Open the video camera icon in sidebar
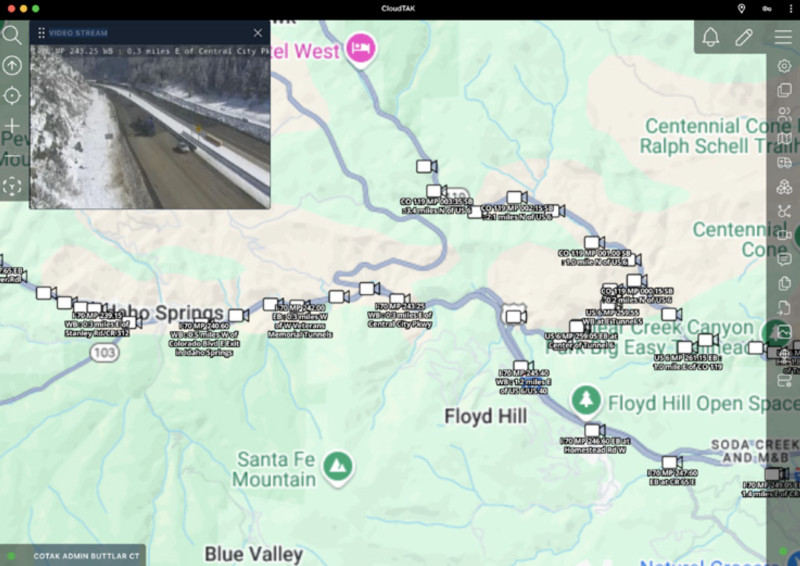Viewport: 800px width, 566px height. pyautogui.click(x=784, y=235)
